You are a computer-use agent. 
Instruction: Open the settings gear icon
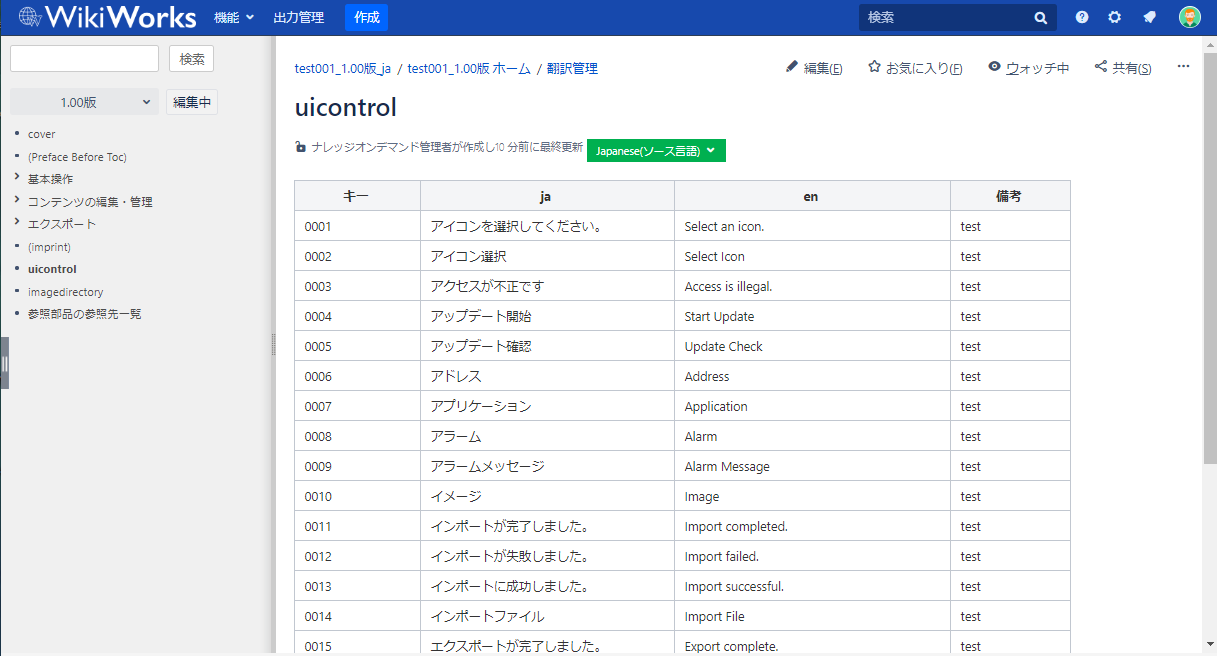[1114, 17]
